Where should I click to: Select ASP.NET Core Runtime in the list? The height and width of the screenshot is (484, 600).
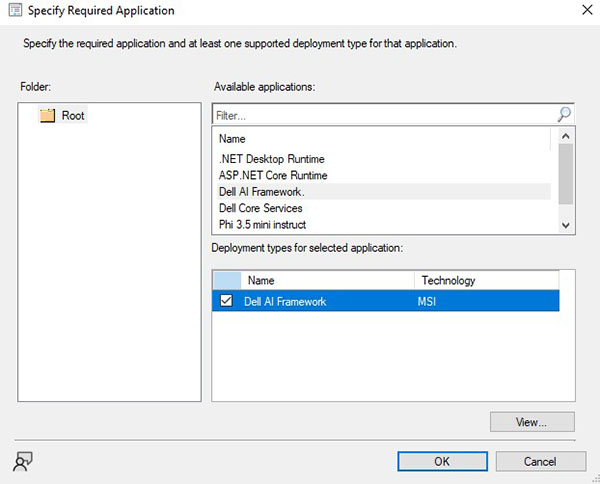pos(271,175)
